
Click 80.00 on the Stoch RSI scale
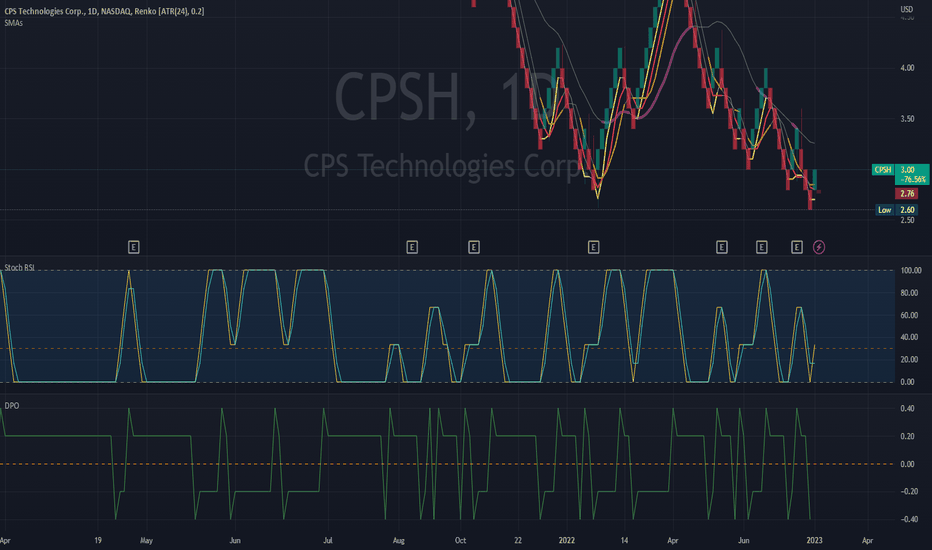[909, 293]
